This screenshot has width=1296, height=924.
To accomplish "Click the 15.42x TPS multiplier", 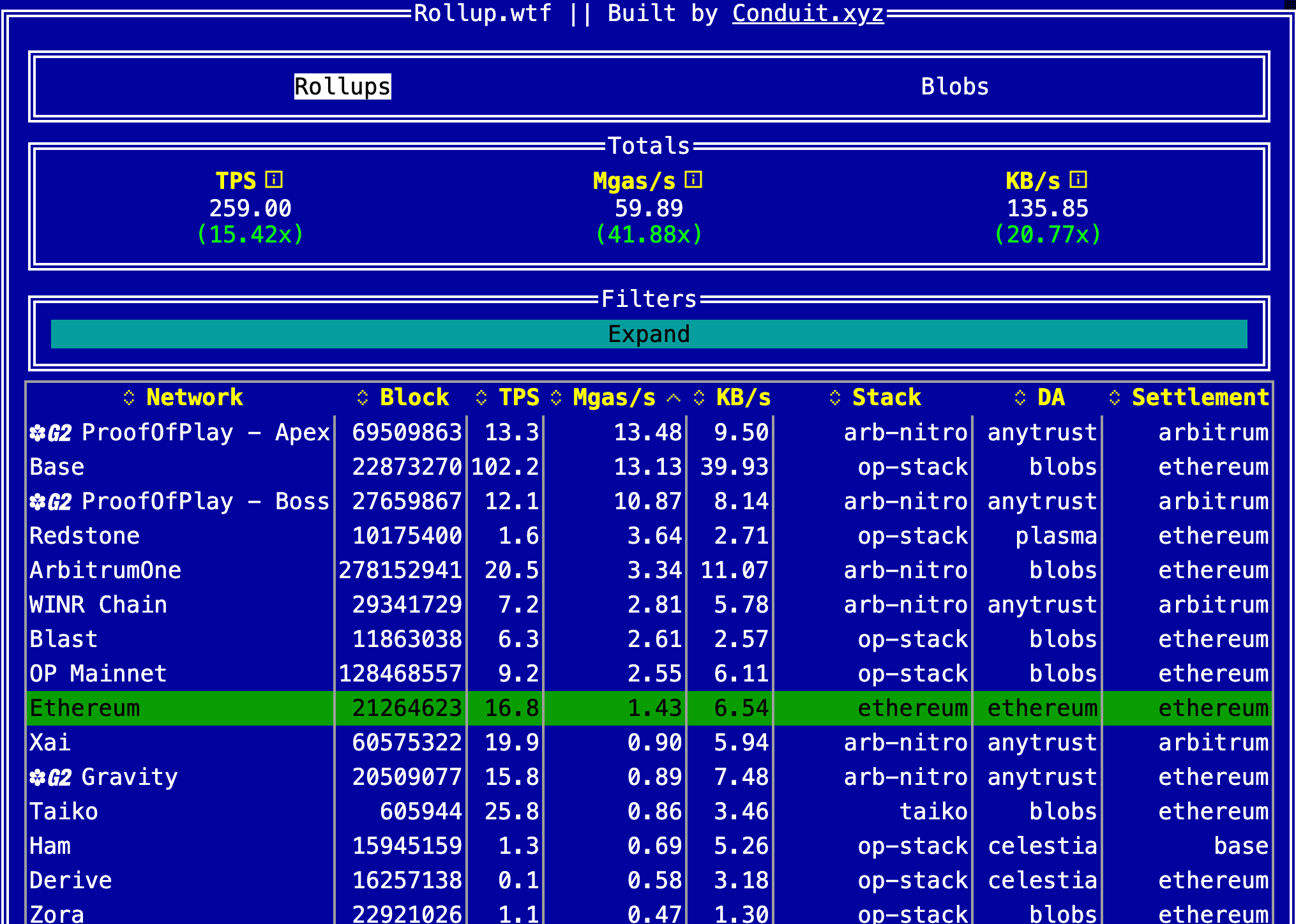I will pyautogui.click(x=250, y=235).
